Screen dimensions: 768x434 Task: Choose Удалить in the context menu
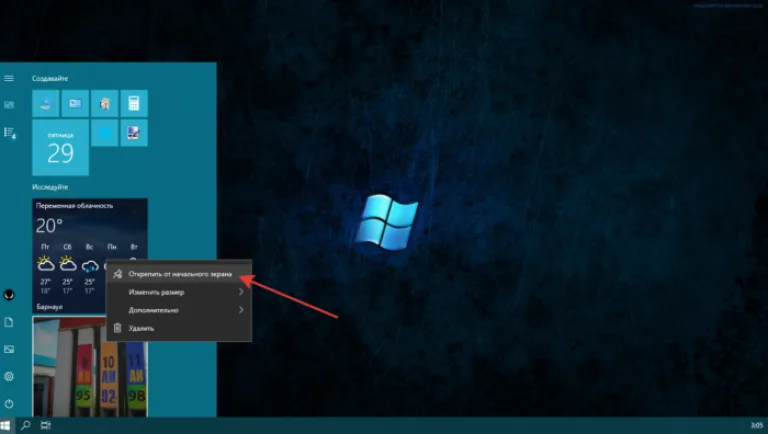179,328
